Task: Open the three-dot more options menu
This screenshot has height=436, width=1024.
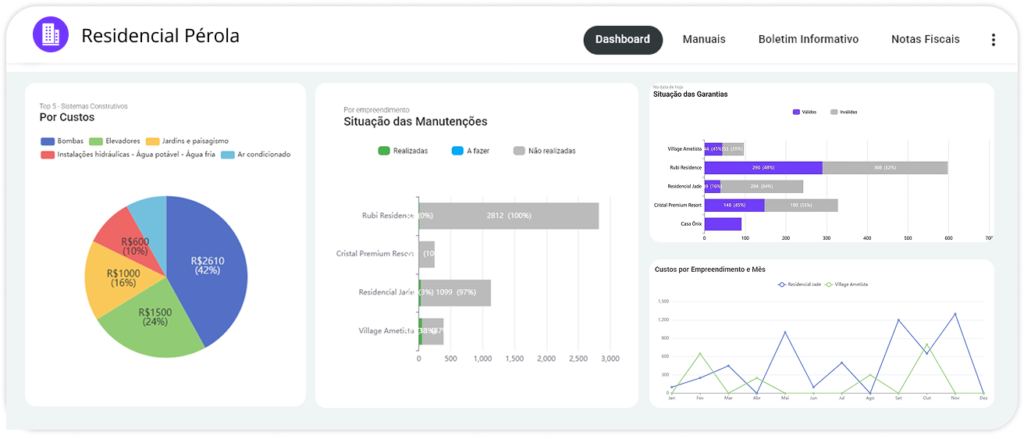Action: (x=992, y=40)
